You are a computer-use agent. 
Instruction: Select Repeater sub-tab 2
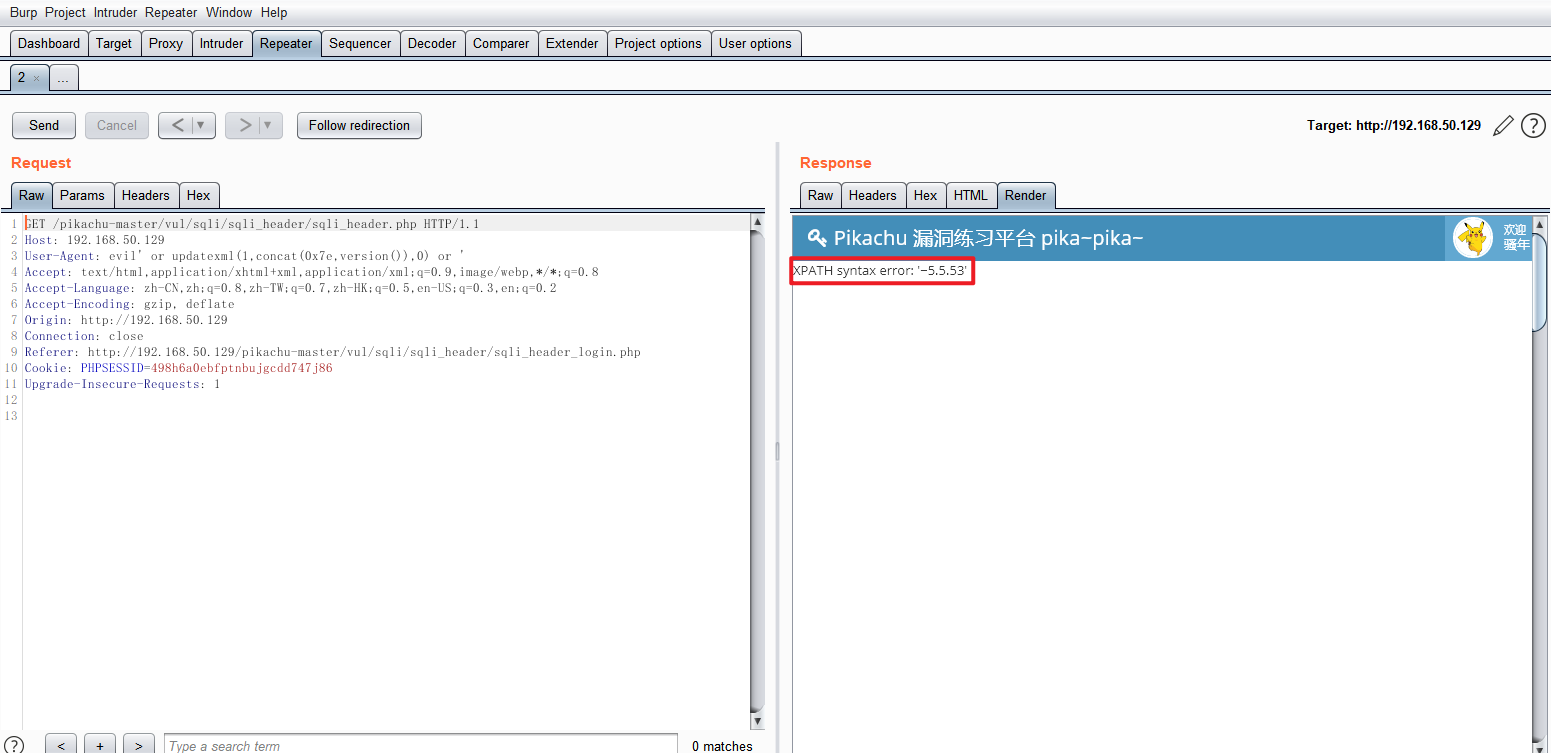pyautogui.click(x=21, y=78)
